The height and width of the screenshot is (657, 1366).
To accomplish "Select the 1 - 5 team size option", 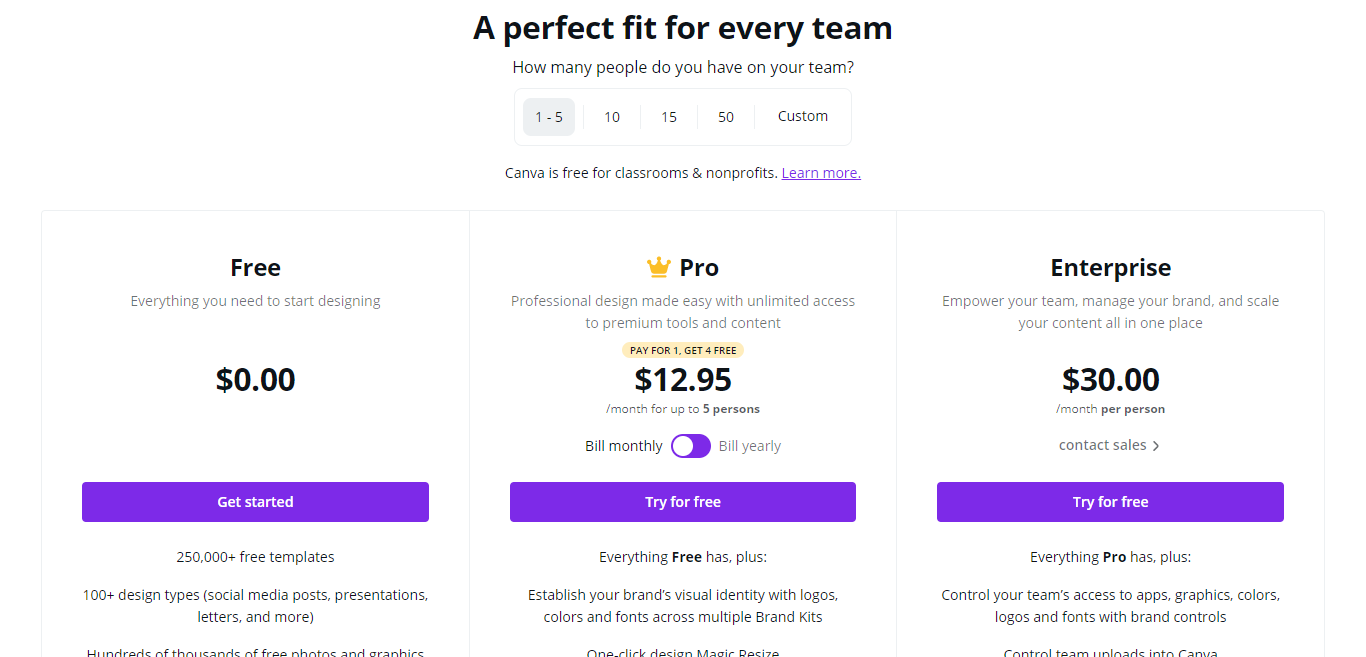I will 549,117.
